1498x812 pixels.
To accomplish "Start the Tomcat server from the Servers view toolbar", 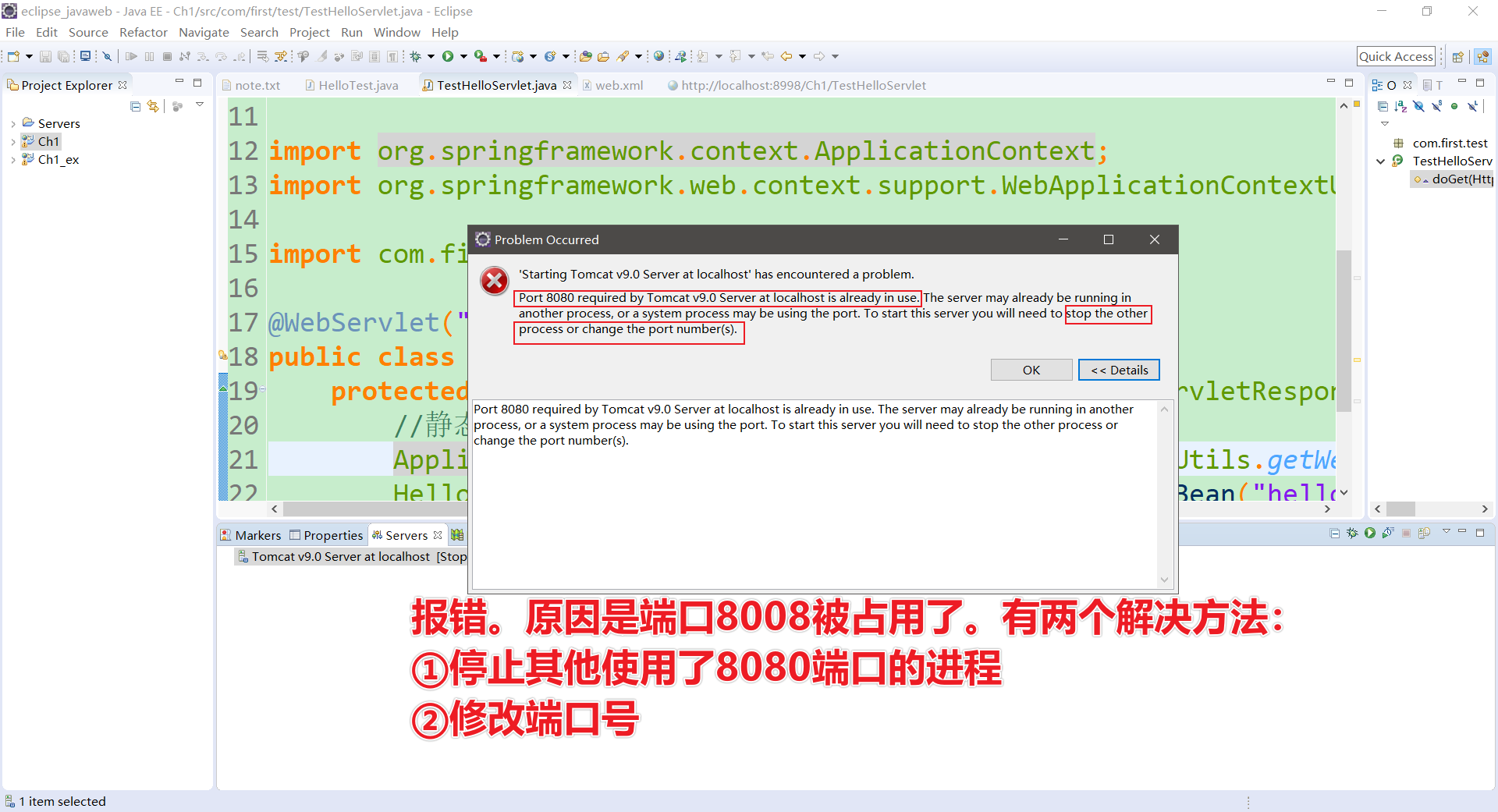I will [x=1369, y=533].
